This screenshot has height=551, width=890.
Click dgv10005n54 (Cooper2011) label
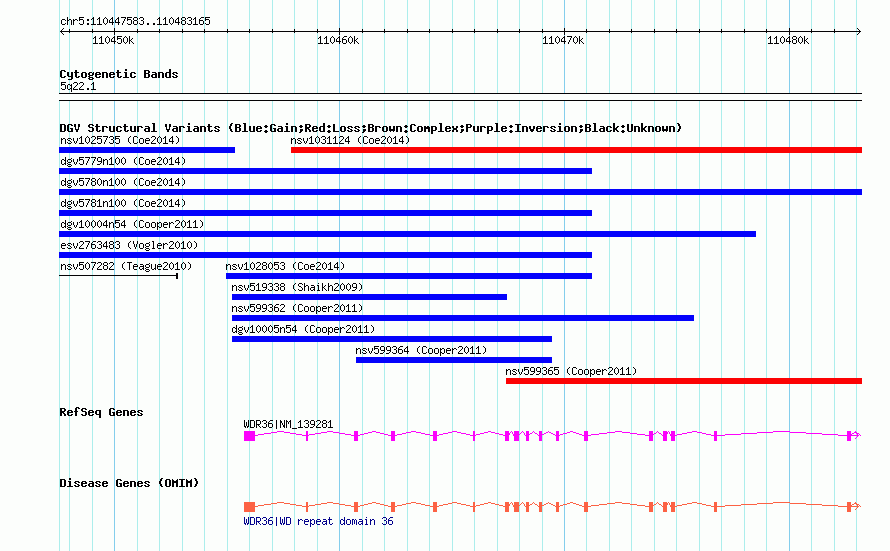tap(303, 329)
